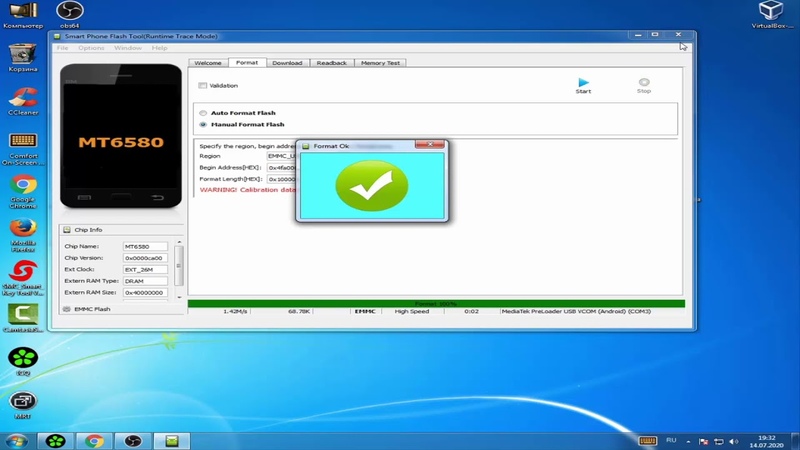
Task: Open the Help menu
Action: pyautogui.click(x=159, y=48)
